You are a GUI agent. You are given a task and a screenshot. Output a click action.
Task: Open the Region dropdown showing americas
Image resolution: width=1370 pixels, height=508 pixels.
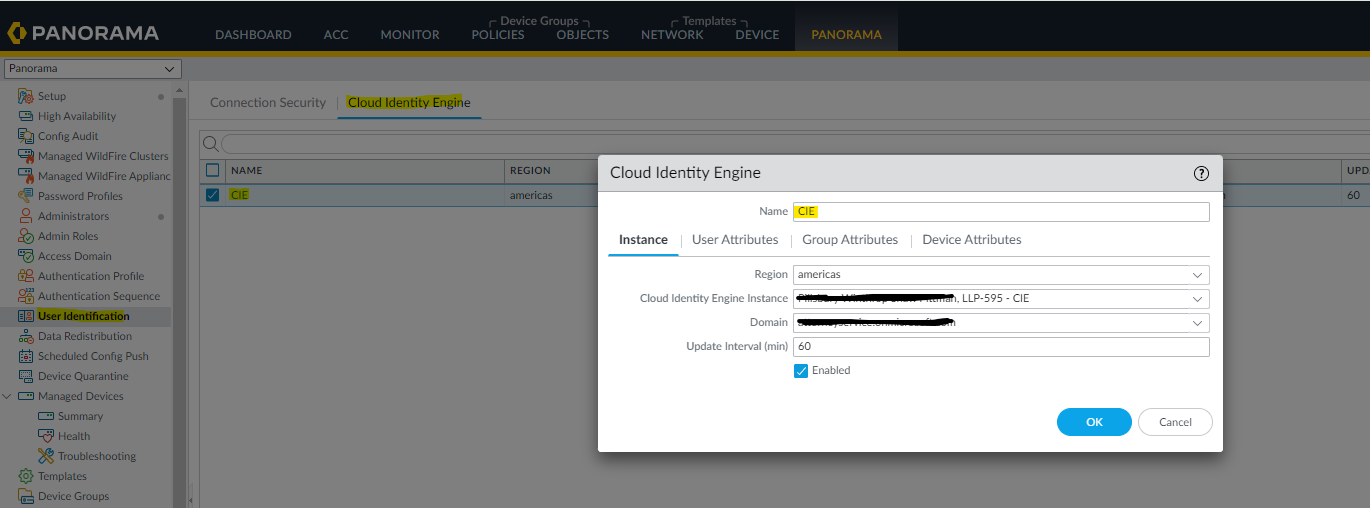click(1000, 274)
